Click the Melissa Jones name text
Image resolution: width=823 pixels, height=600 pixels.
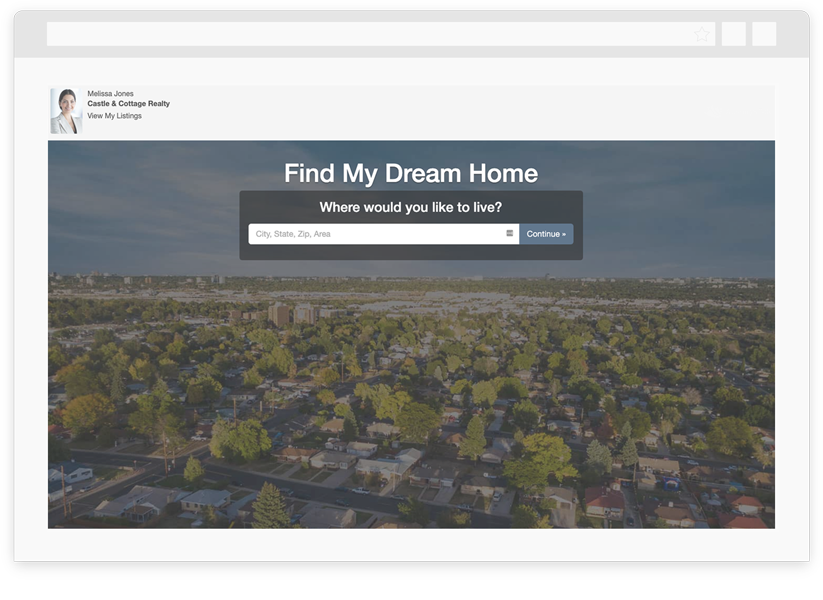pos(110,93)
